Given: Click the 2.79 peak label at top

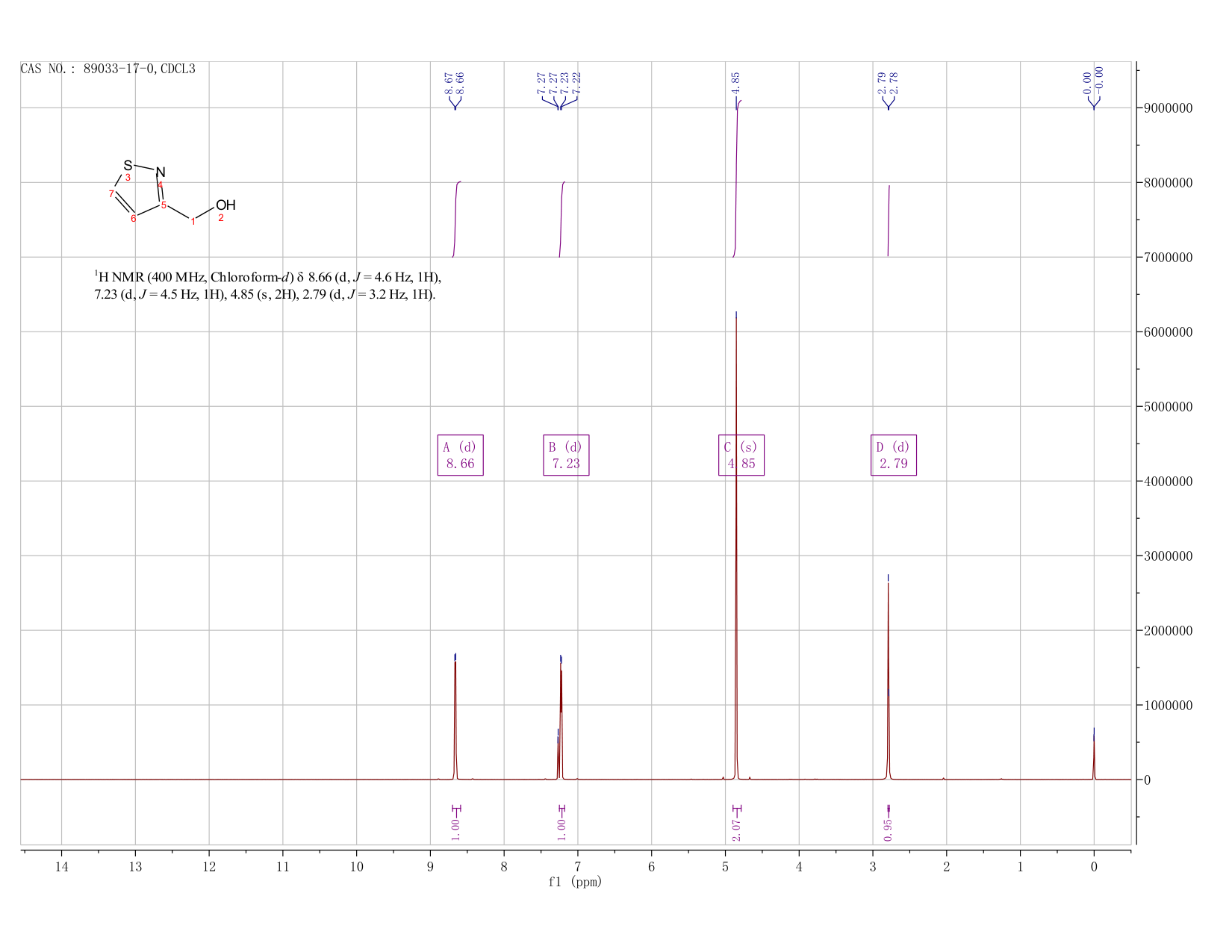Looking at the screenshot, I should (882, 82).
